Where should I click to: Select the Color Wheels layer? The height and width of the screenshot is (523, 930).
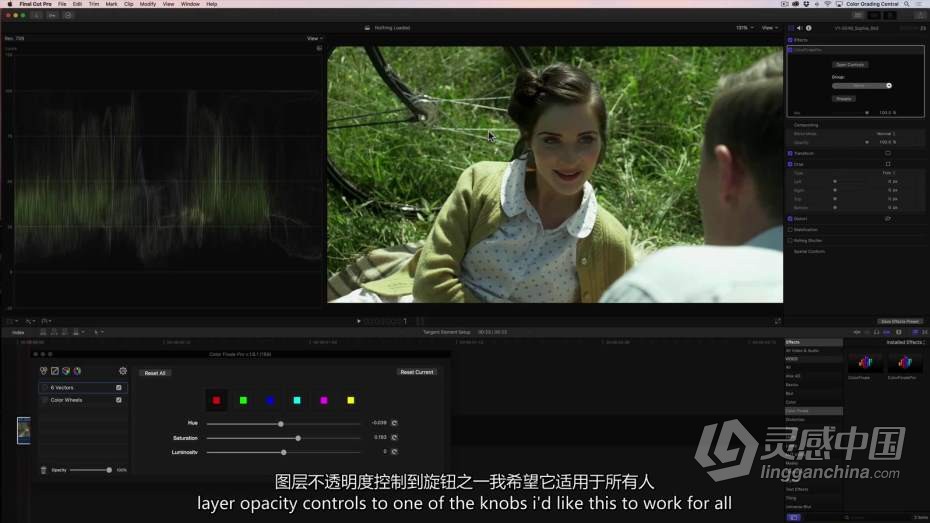(x=82, y=400)
